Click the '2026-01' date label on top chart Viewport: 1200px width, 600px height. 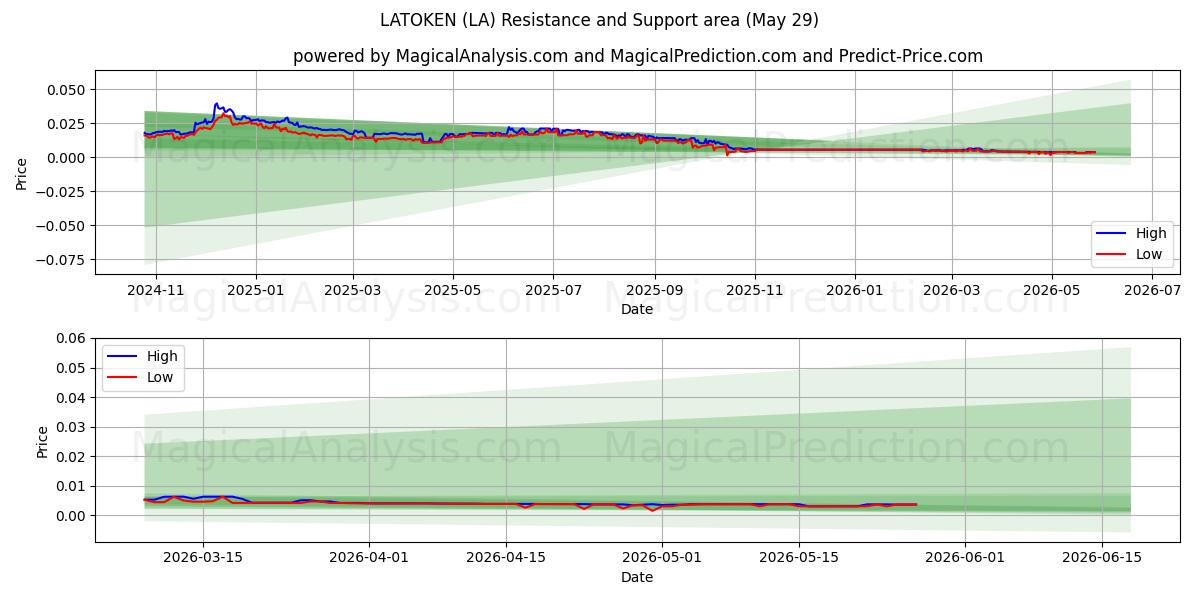tap(855, 291)
